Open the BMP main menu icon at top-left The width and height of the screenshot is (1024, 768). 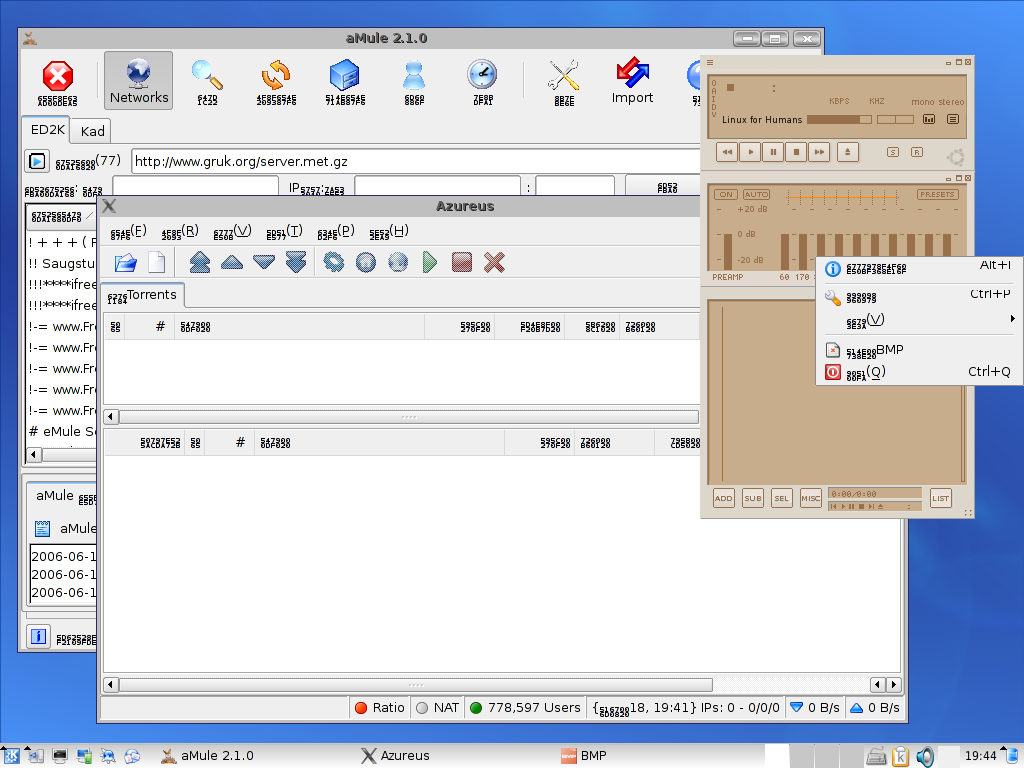710,63
